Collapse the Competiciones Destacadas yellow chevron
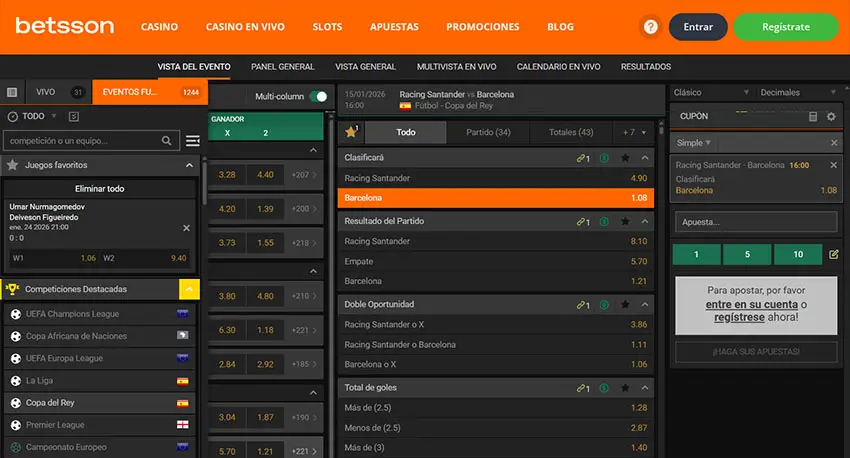Viewport: 850px width, 458px height. pyautogui.click(x=189, y=289)
